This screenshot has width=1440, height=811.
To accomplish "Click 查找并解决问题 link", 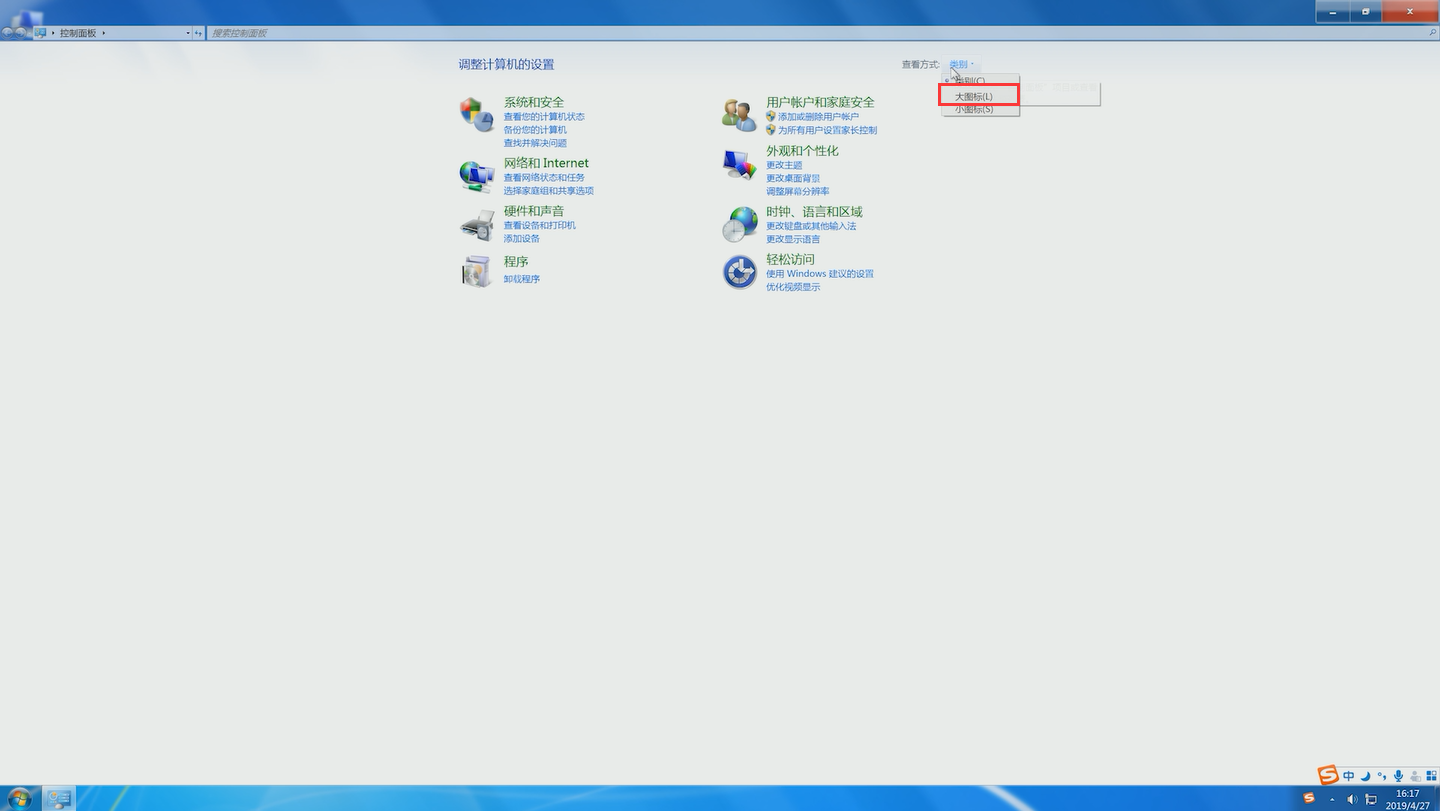I will click(535, 143).
